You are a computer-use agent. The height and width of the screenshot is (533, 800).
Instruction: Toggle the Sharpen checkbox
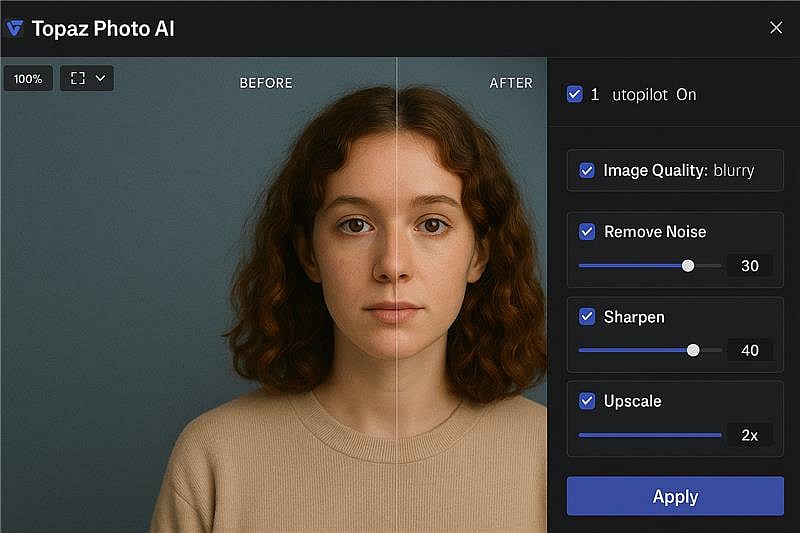pyautogui.click(x=587, y=317)
